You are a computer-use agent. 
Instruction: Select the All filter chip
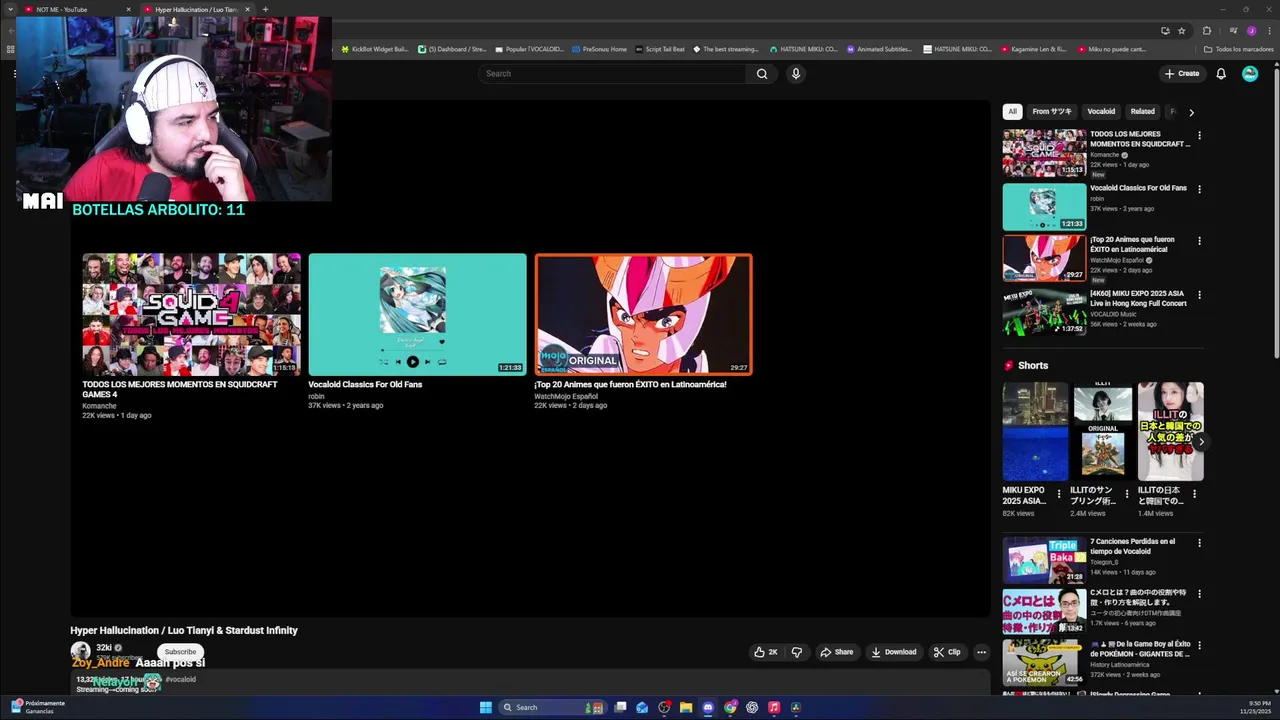click(x=1012, y=112)
